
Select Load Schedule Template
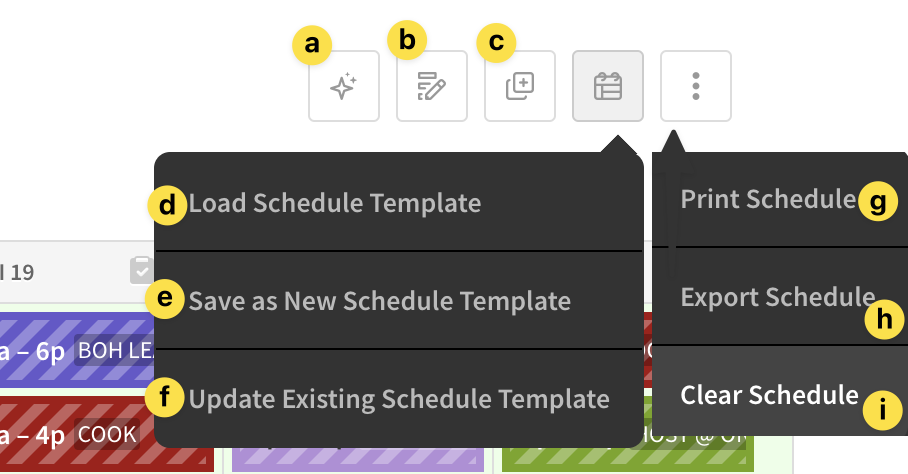coord(335,203)
